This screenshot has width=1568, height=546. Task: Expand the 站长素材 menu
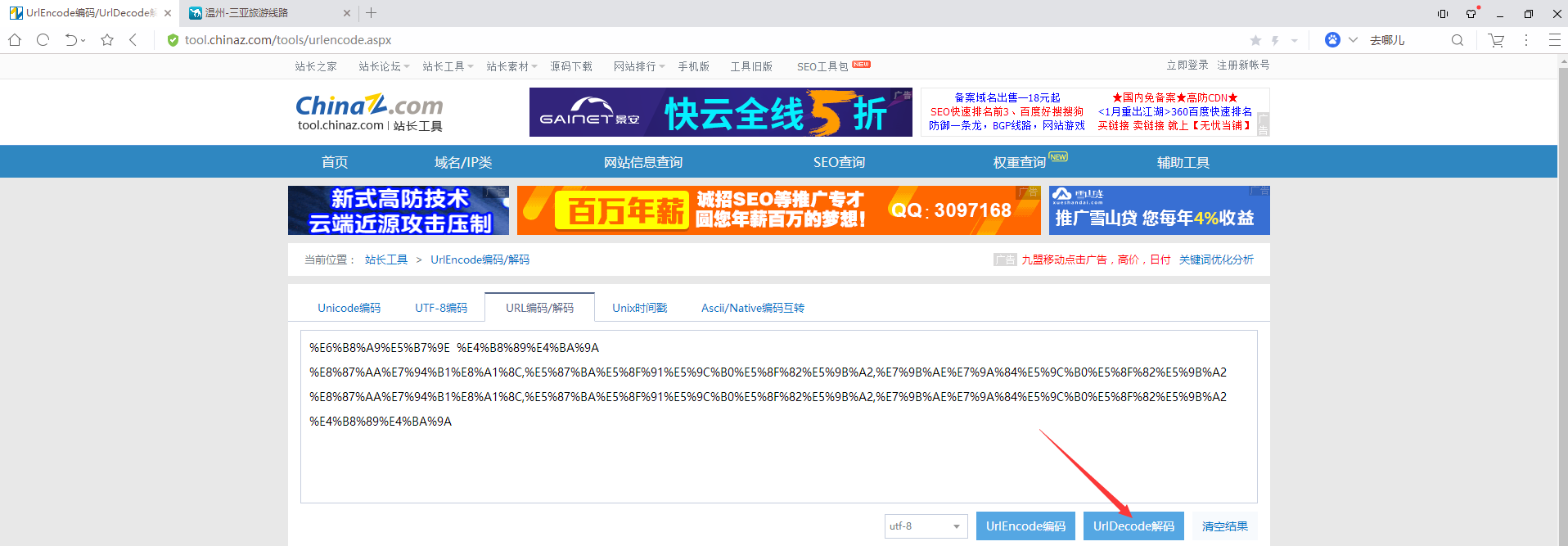tap(511, 66)
